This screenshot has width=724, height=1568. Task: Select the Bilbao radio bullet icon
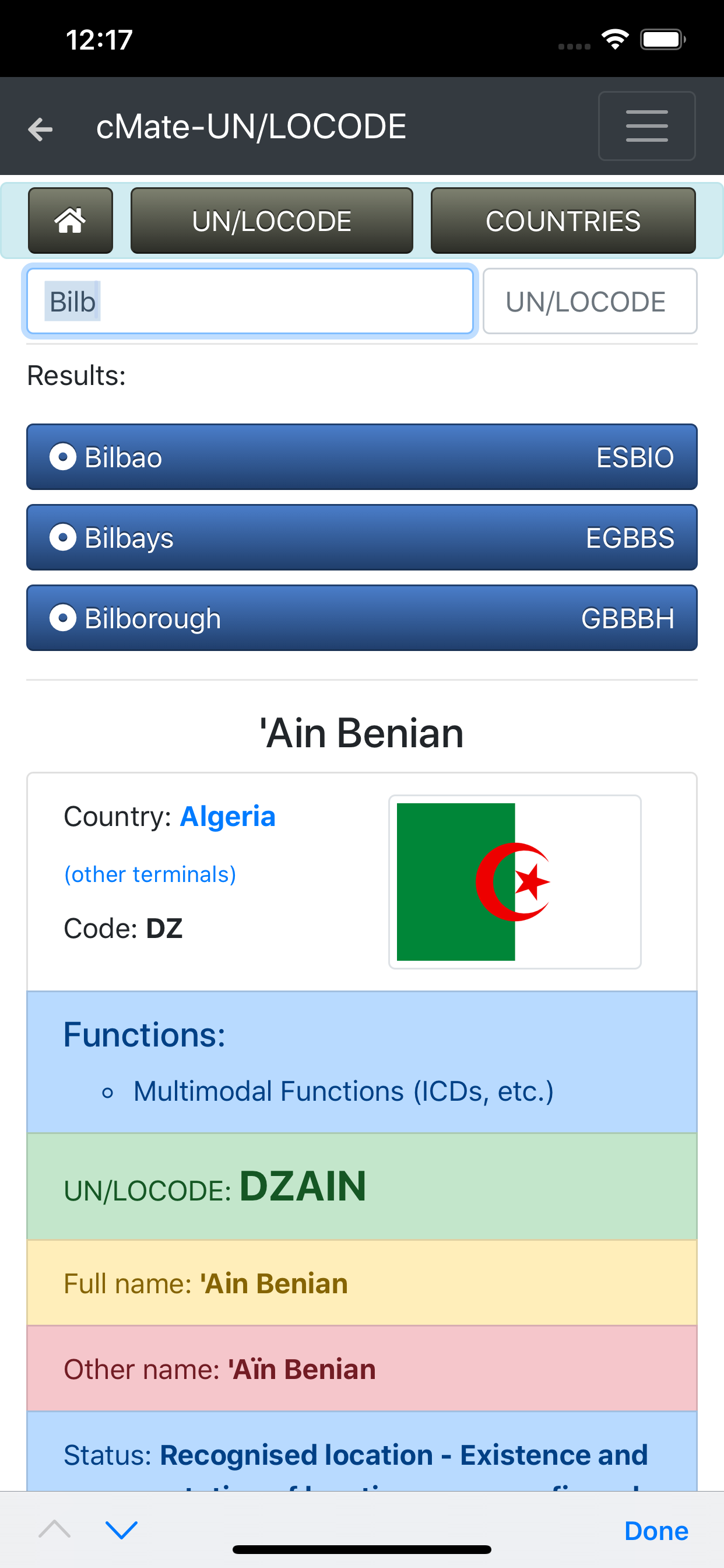[63, 457]
